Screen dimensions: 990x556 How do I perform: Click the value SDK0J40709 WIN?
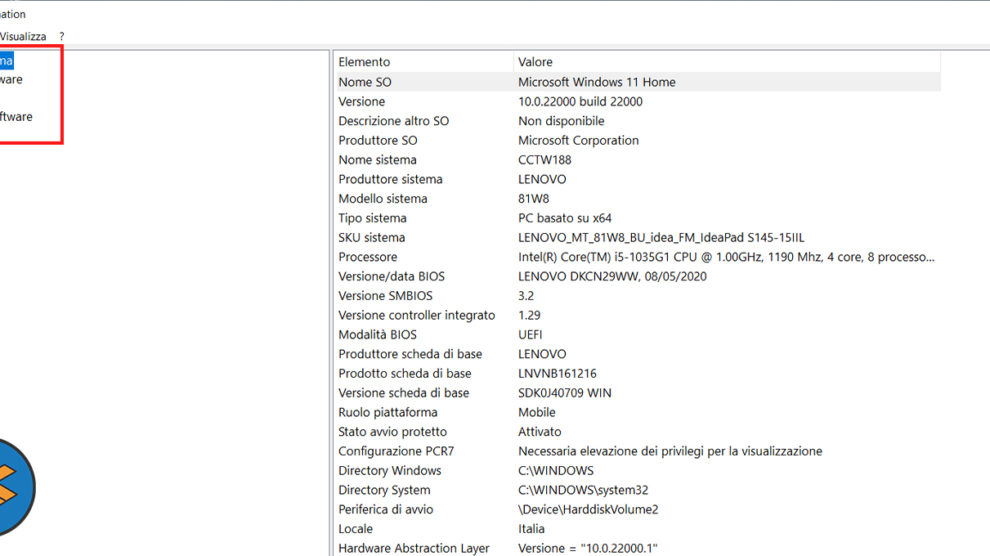pyautogui.click(x=564, y=393)
